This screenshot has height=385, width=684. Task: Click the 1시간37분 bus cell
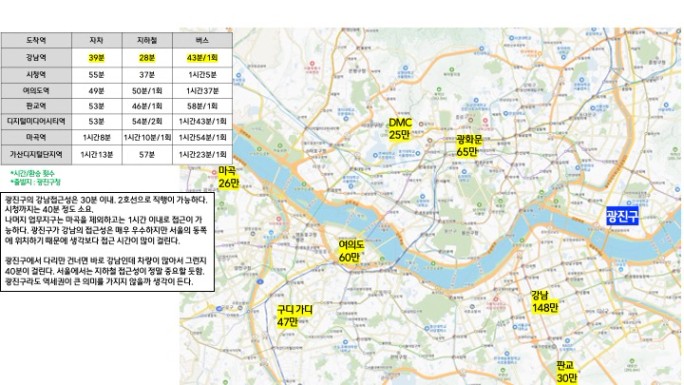[x=202, y=91]
